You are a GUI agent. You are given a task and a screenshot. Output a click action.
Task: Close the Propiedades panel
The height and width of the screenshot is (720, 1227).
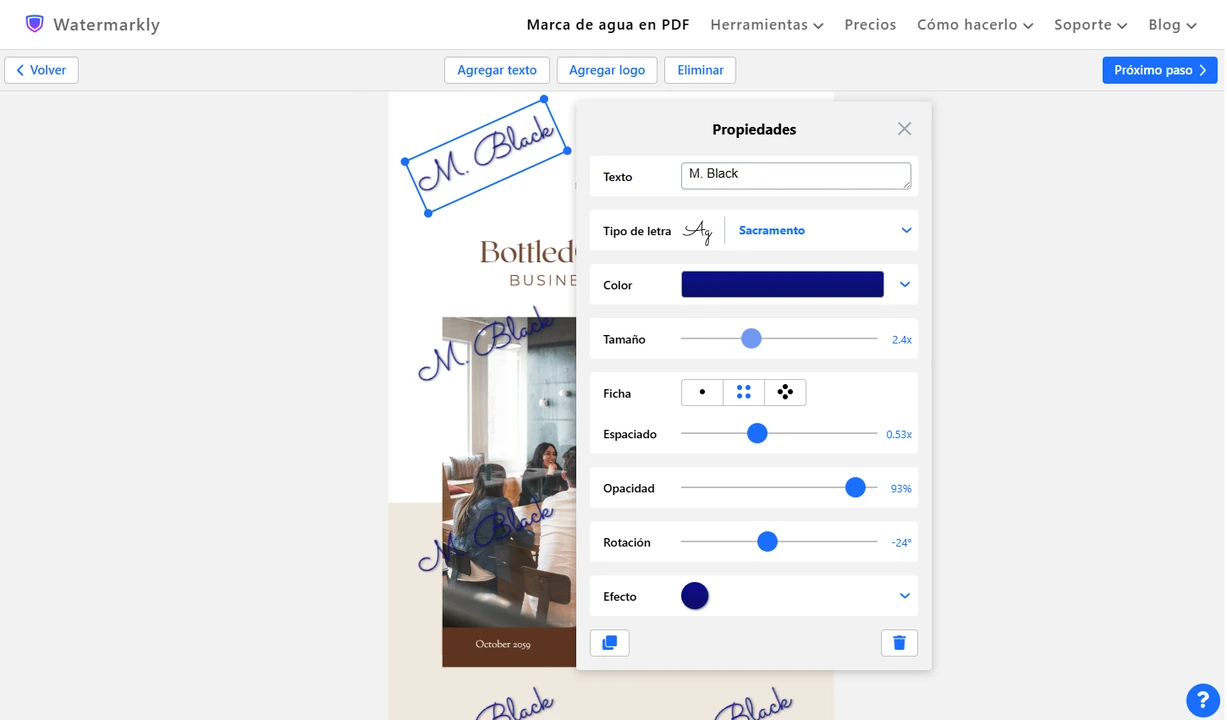coord(904,129)
